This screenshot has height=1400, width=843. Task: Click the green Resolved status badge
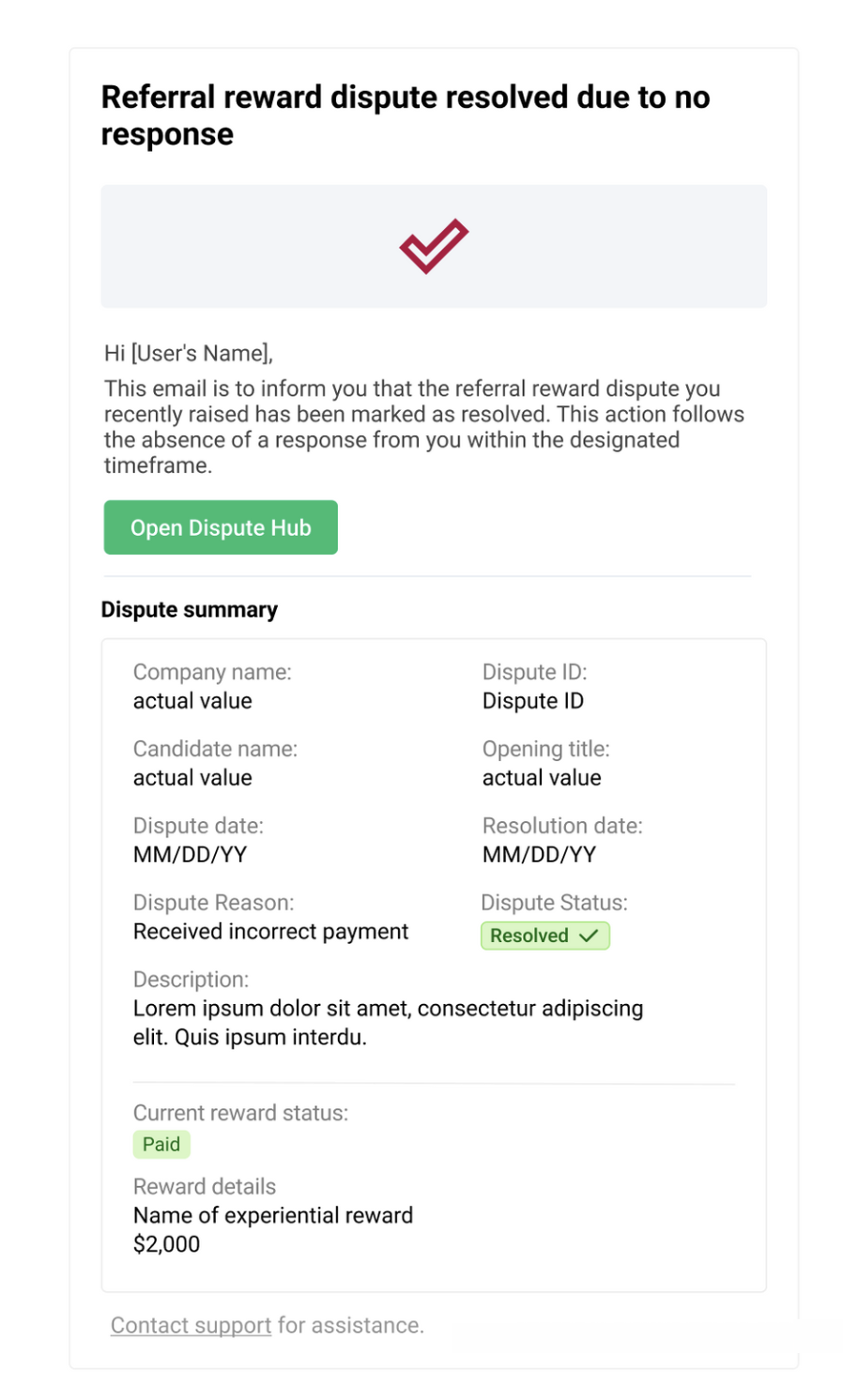(x=545, y=936)
